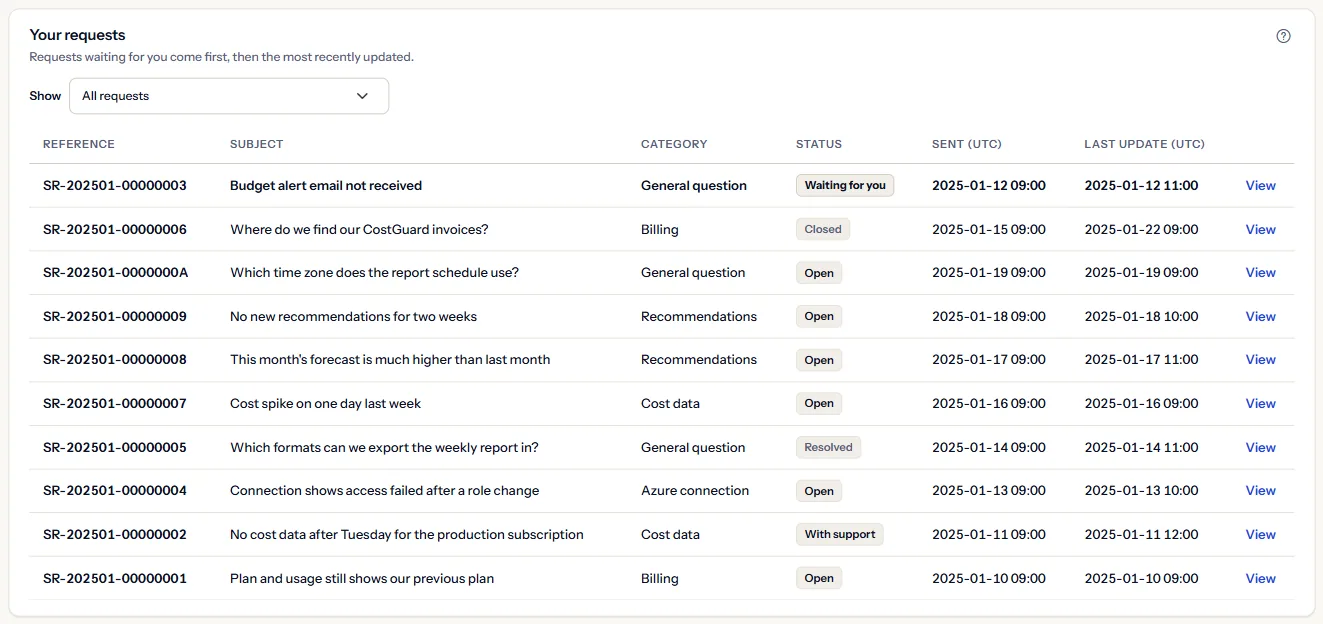
Task: Click subject about weekly report export formats
Action: coord(384,447)
